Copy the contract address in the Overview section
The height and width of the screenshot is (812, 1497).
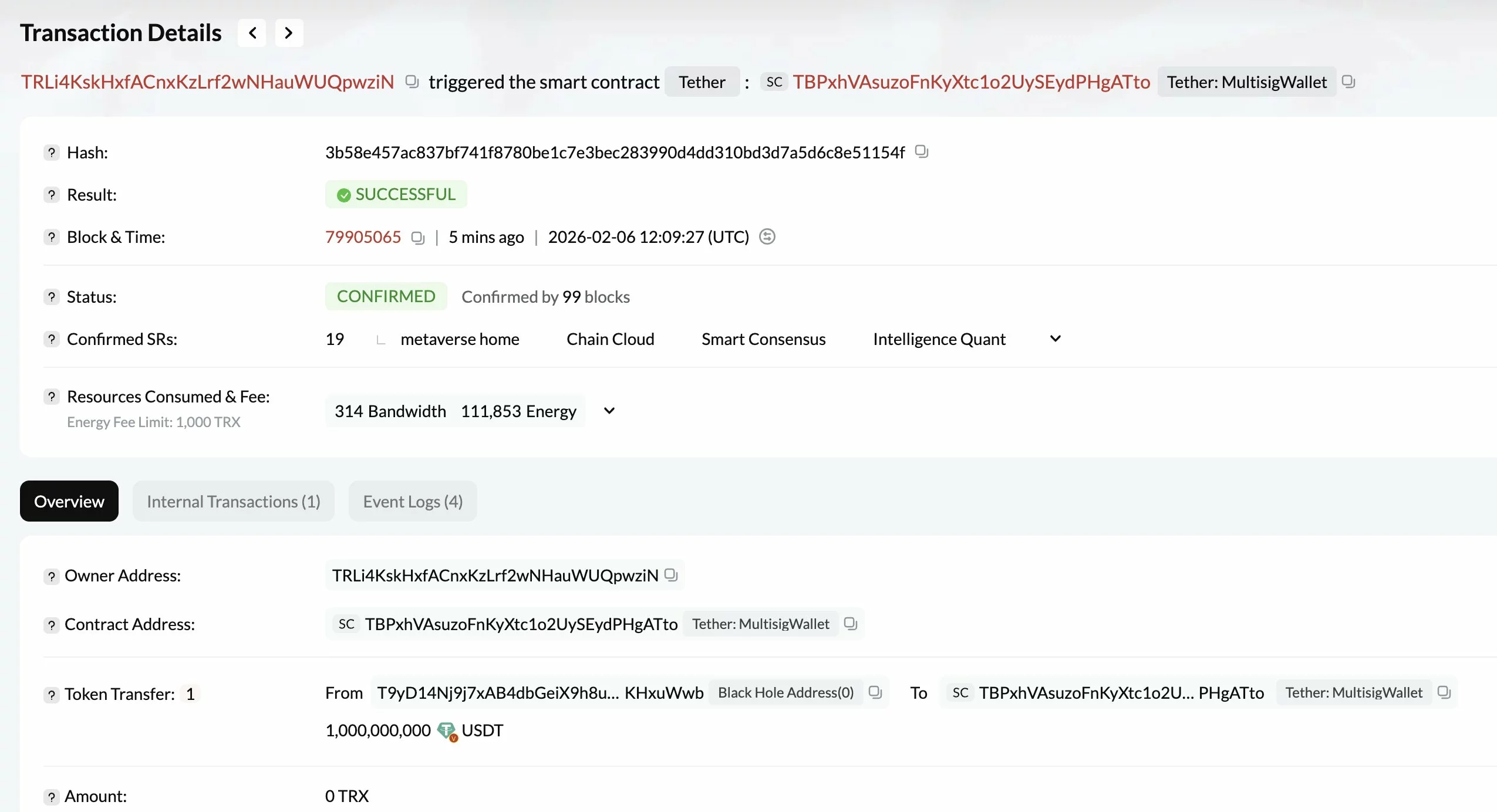click(x=850, y=624)
